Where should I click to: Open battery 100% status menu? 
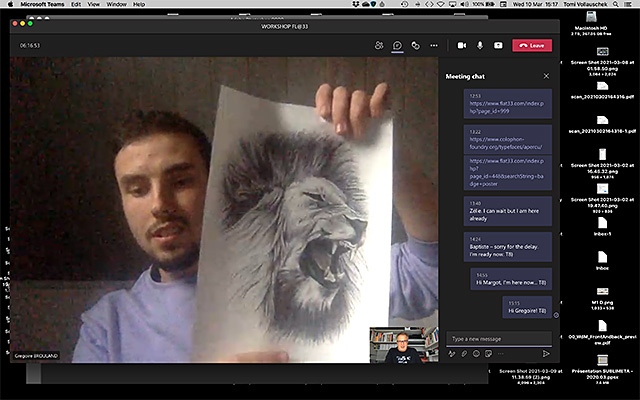pos(484,4)
